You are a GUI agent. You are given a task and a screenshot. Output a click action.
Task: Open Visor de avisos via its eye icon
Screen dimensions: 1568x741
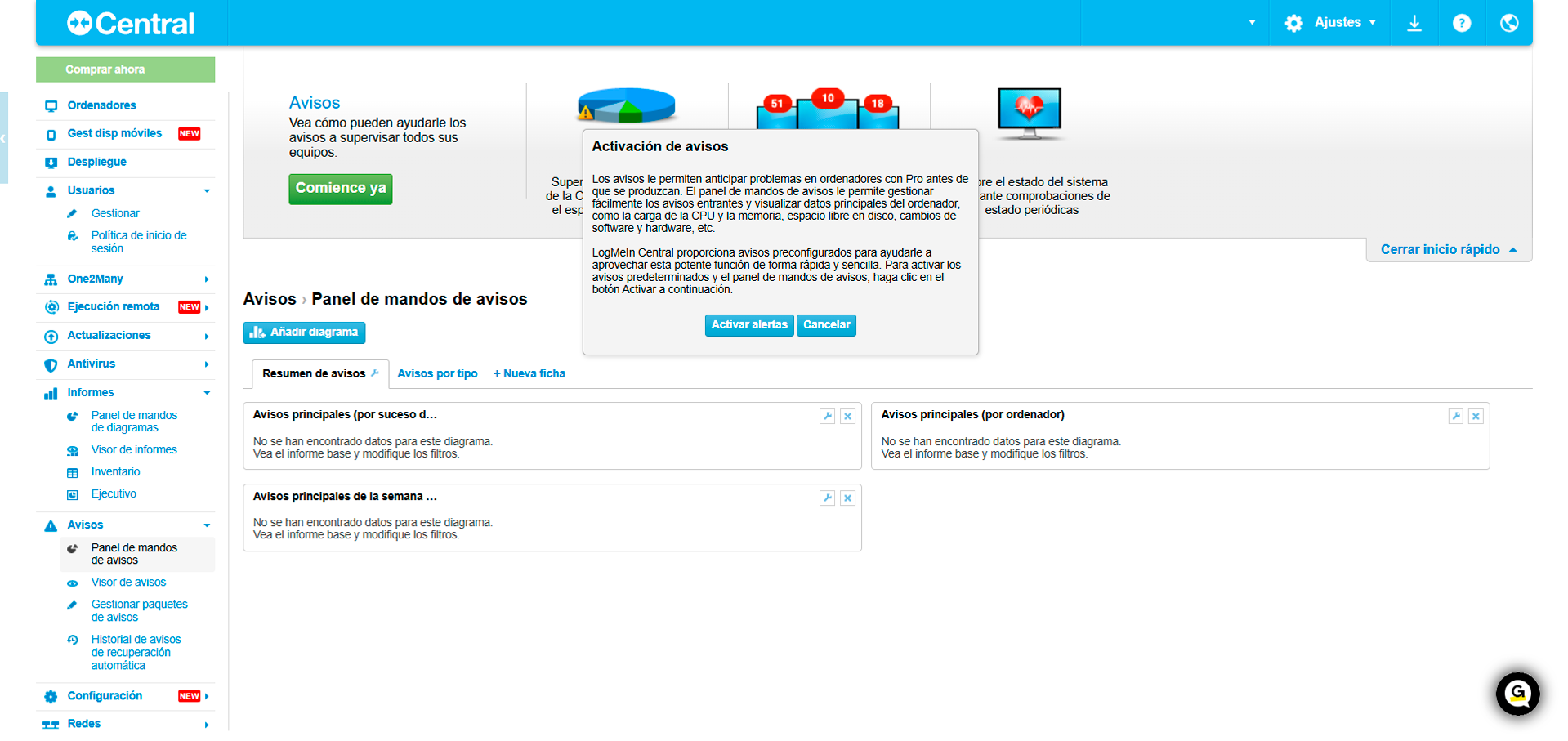pos(74,582)
